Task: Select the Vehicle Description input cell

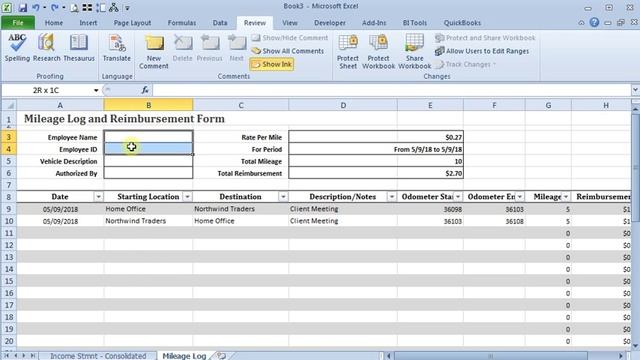Action: tap(148, 161)
